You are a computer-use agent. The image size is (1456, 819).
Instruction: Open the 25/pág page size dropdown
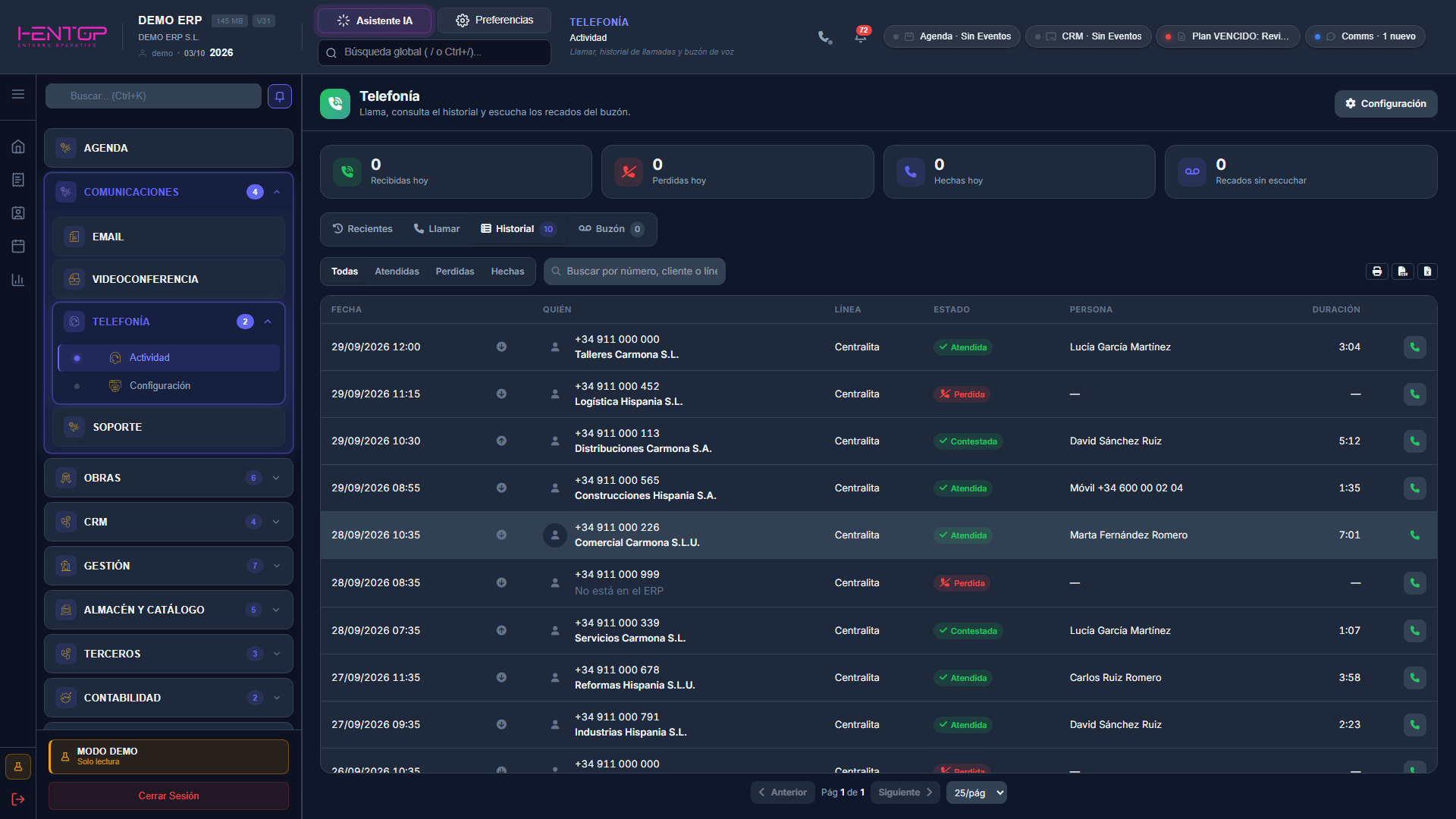click(x=977, y=792)
